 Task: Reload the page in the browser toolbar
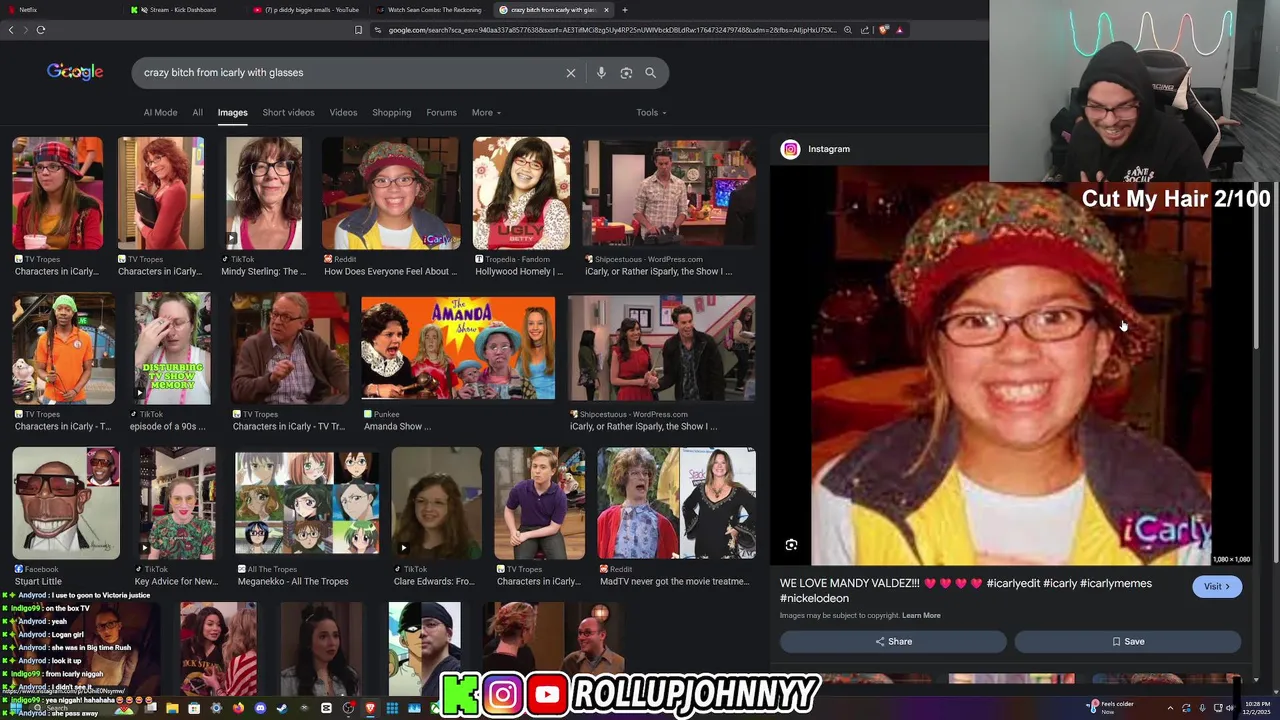coord(41,30)
